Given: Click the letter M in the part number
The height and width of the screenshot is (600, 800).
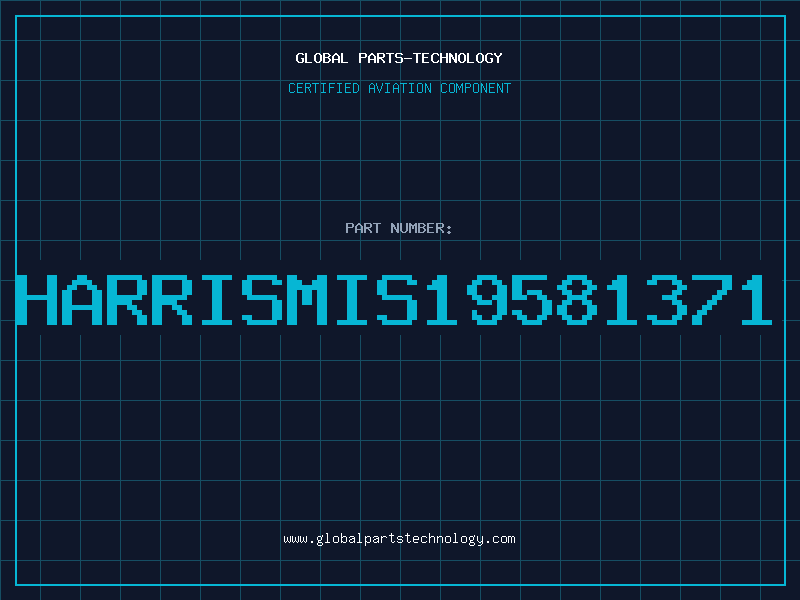Looking at the screenshot, I should tap(307, 299).
